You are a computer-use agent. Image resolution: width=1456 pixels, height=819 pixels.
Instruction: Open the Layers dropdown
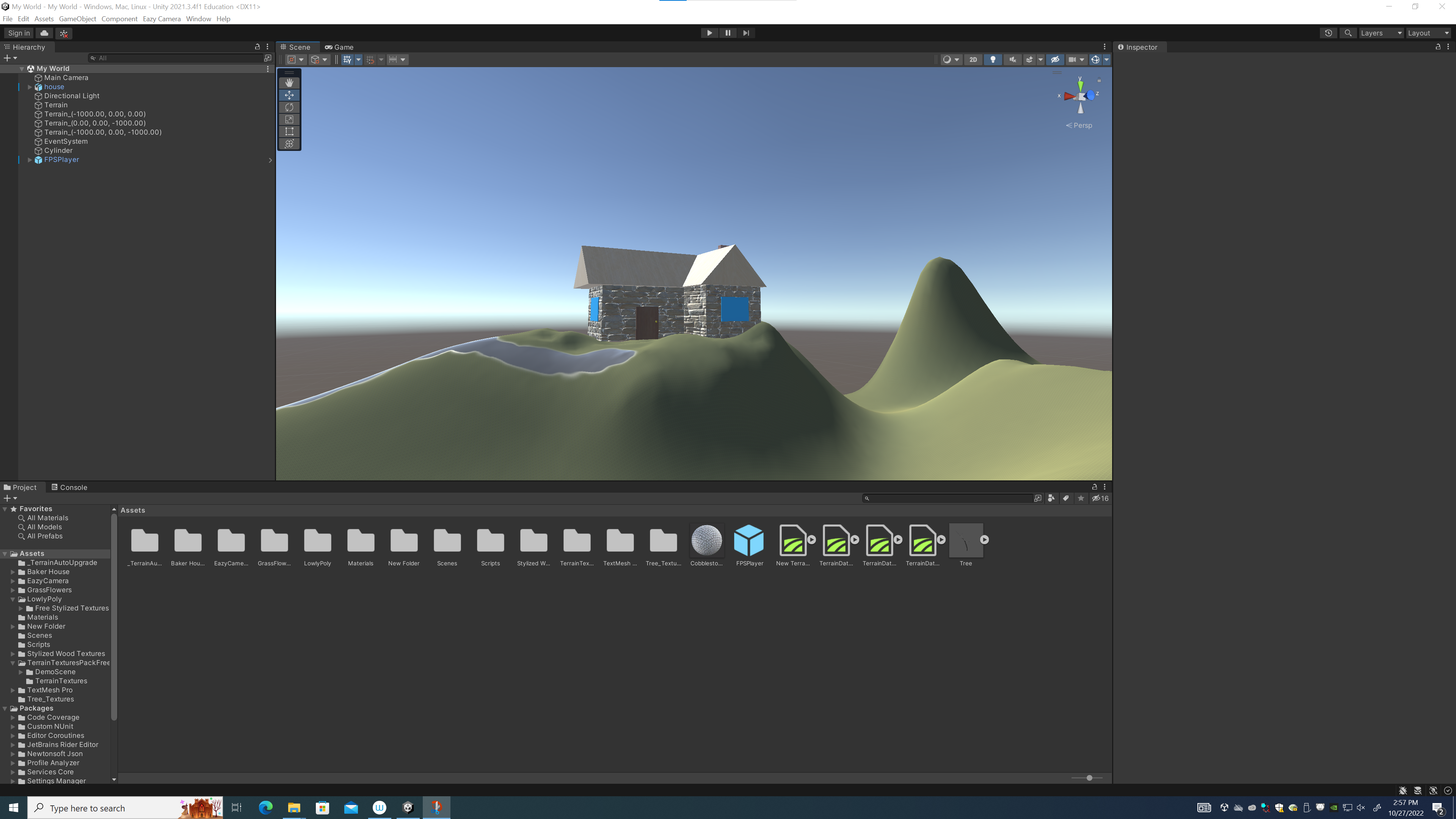[x=1380, y=33]
